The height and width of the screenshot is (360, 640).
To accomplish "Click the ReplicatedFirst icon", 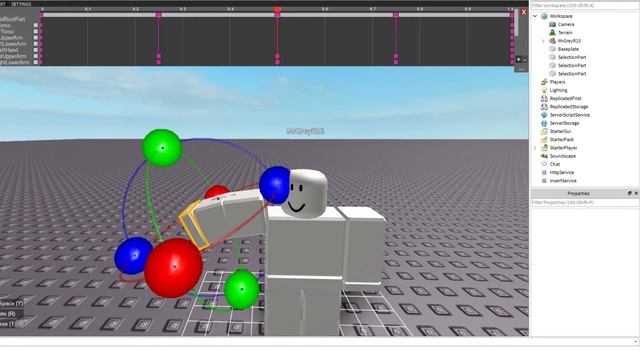I will [544, 98].
